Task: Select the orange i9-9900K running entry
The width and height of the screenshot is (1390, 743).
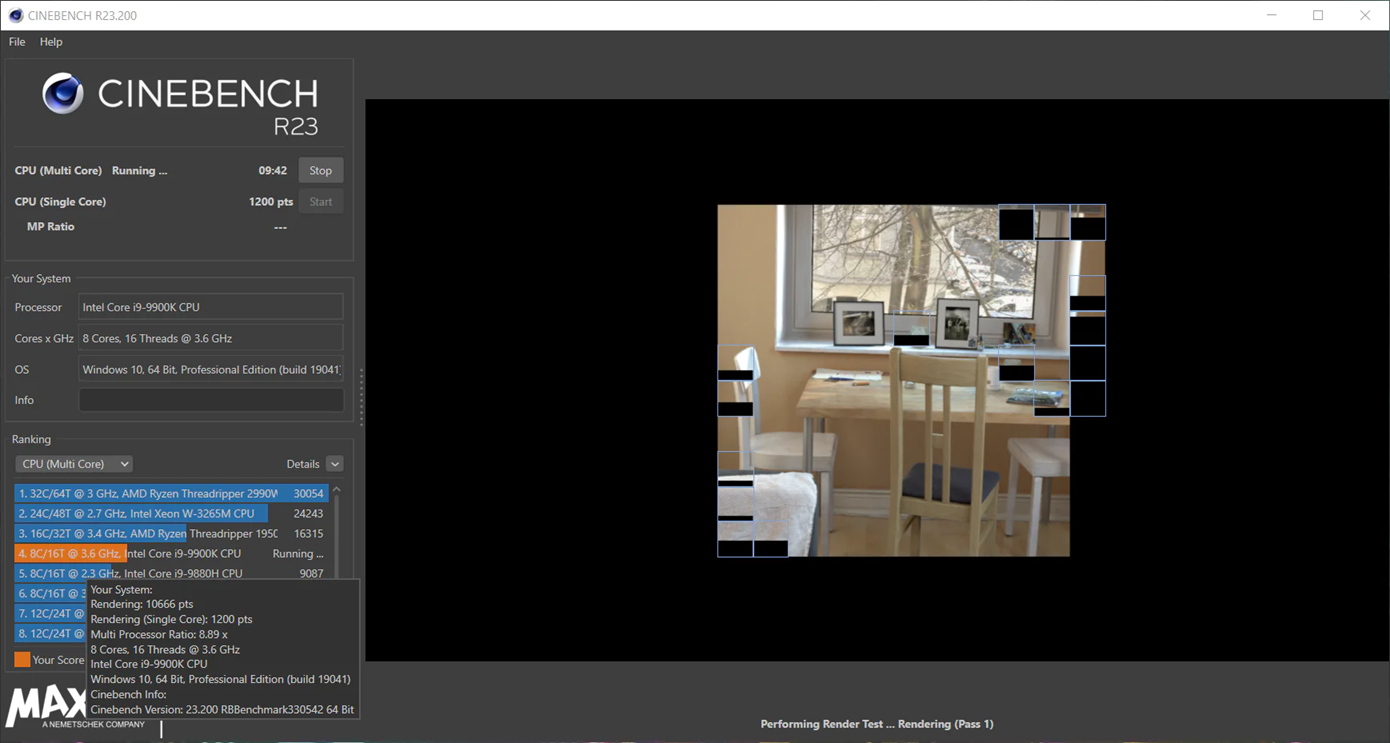Action: [171, 553]
